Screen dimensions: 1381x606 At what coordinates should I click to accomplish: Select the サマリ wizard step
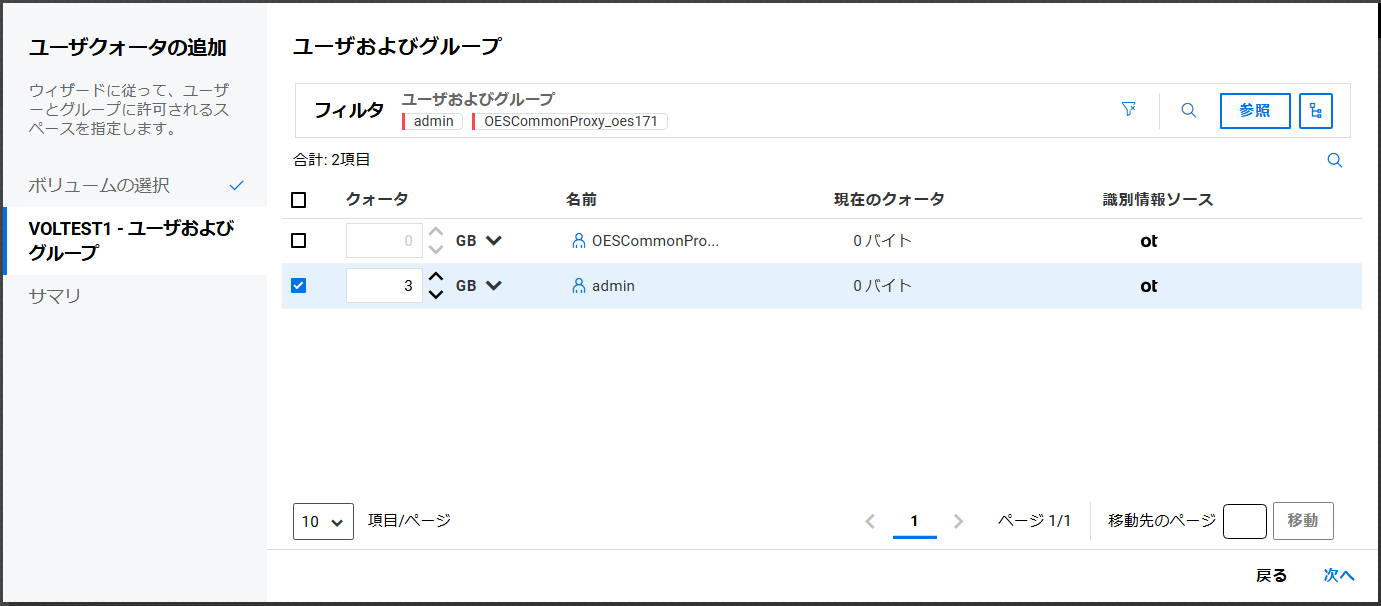[55, 296]
